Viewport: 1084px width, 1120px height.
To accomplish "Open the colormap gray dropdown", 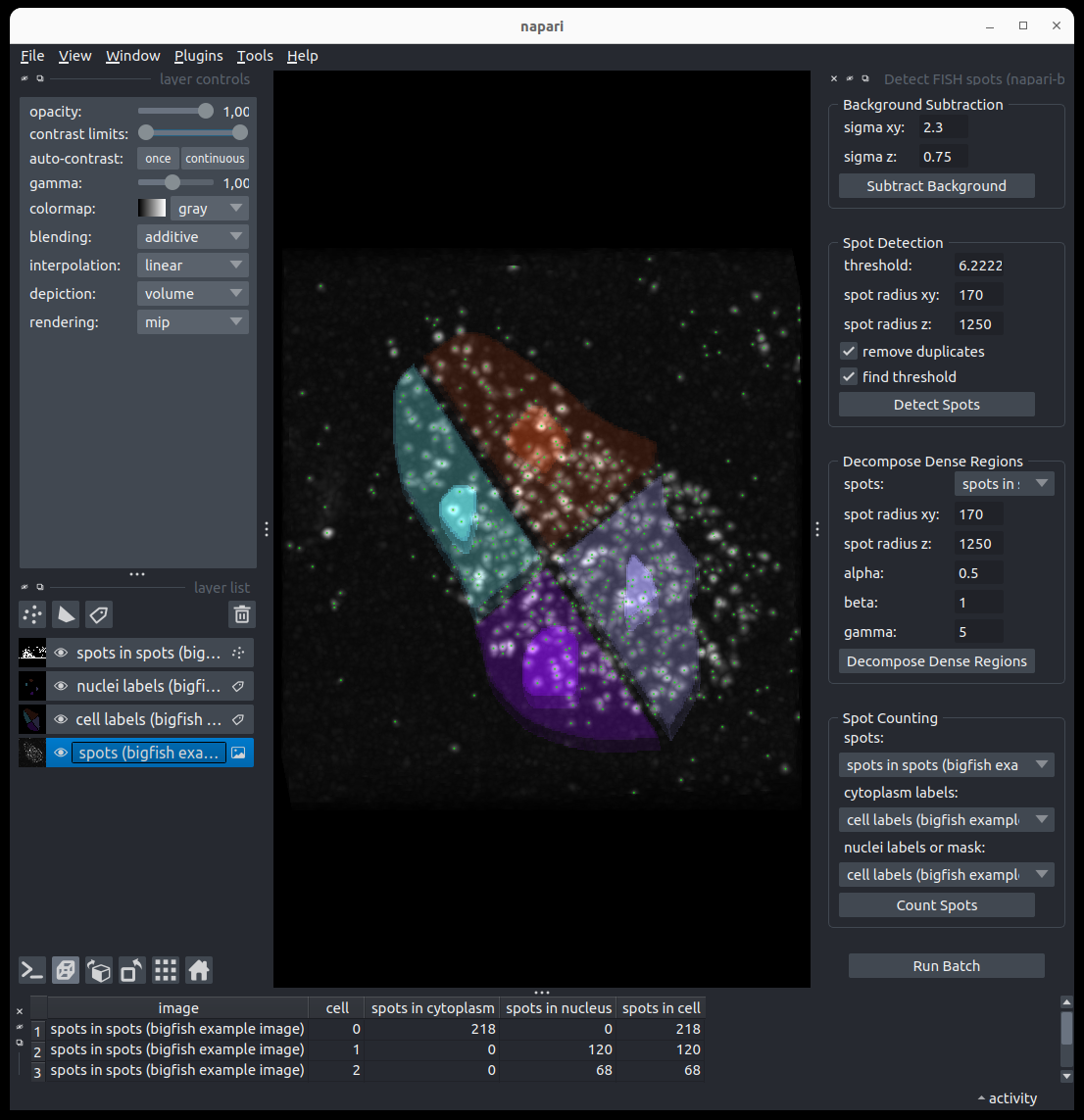I will (x=210, y=209).
